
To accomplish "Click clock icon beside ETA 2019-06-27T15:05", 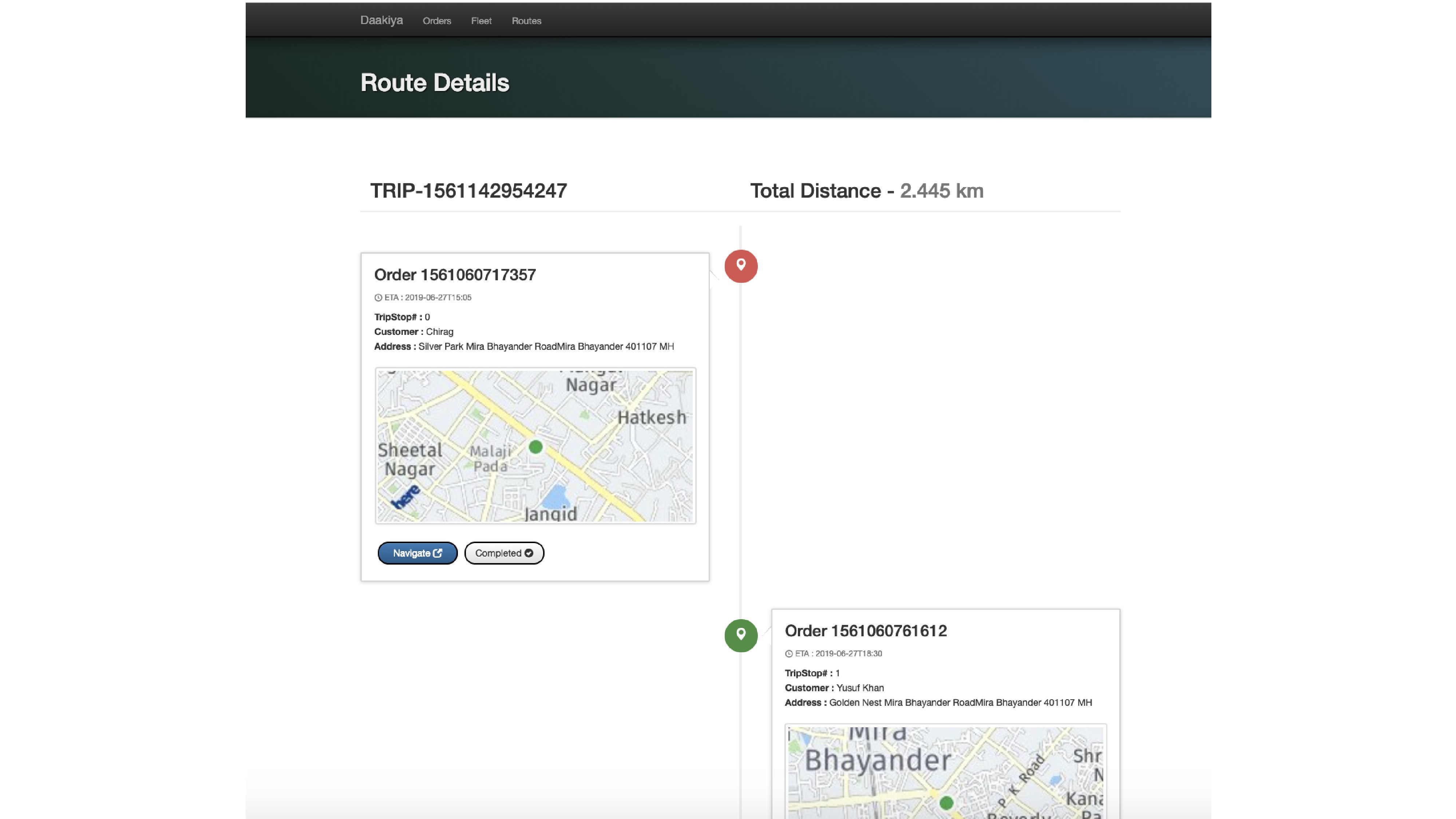I will 378,297.
